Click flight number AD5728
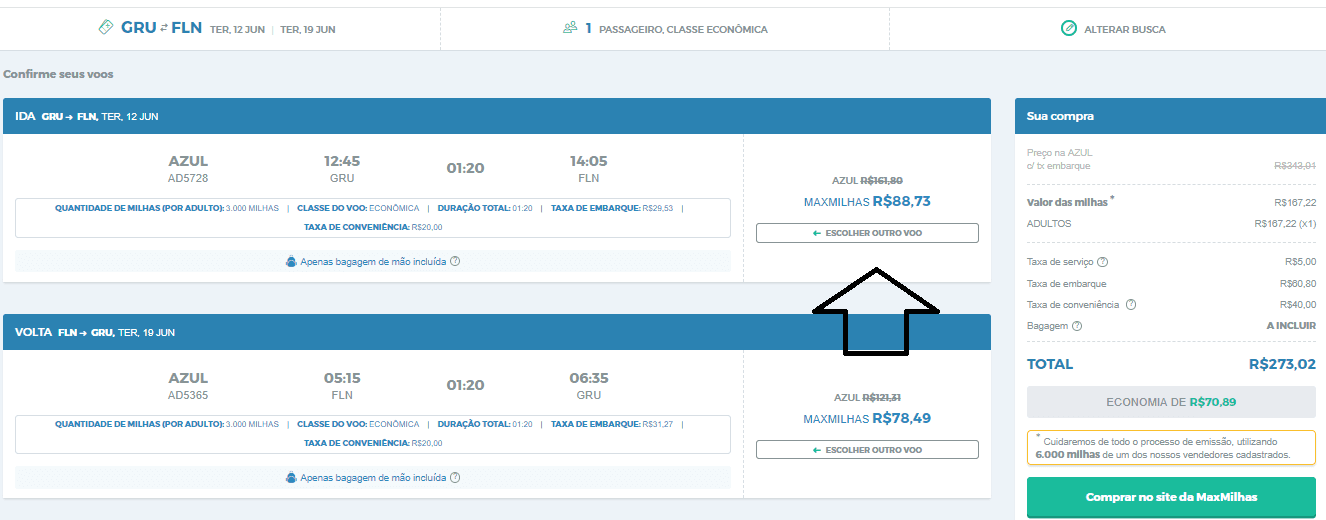The height and width of the screenshot is (520, 1326). click(x=188, y=178)
